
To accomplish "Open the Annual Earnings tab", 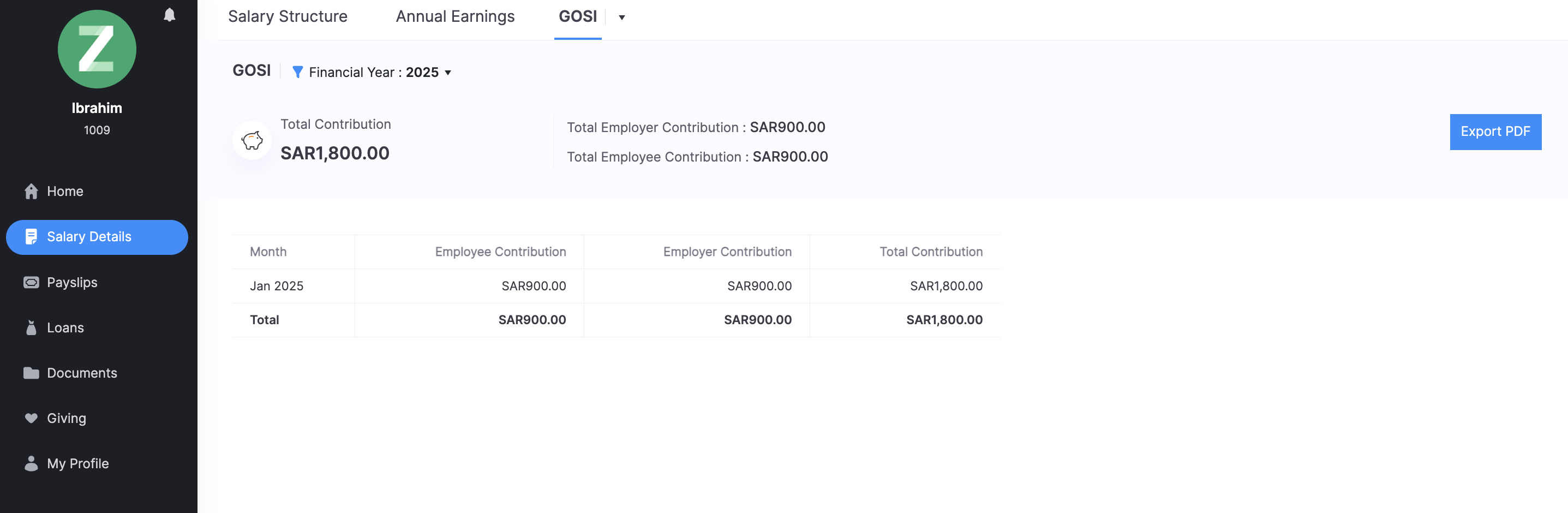I will (454, 16).
